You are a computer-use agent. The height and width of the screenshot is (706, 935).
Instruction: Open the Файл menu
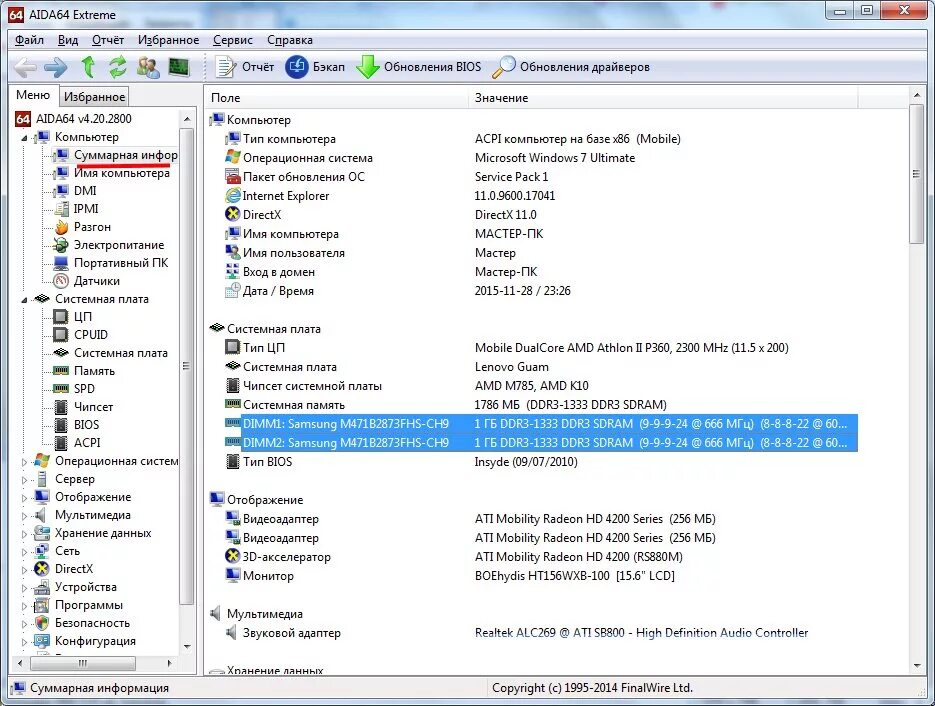point(29,40)
